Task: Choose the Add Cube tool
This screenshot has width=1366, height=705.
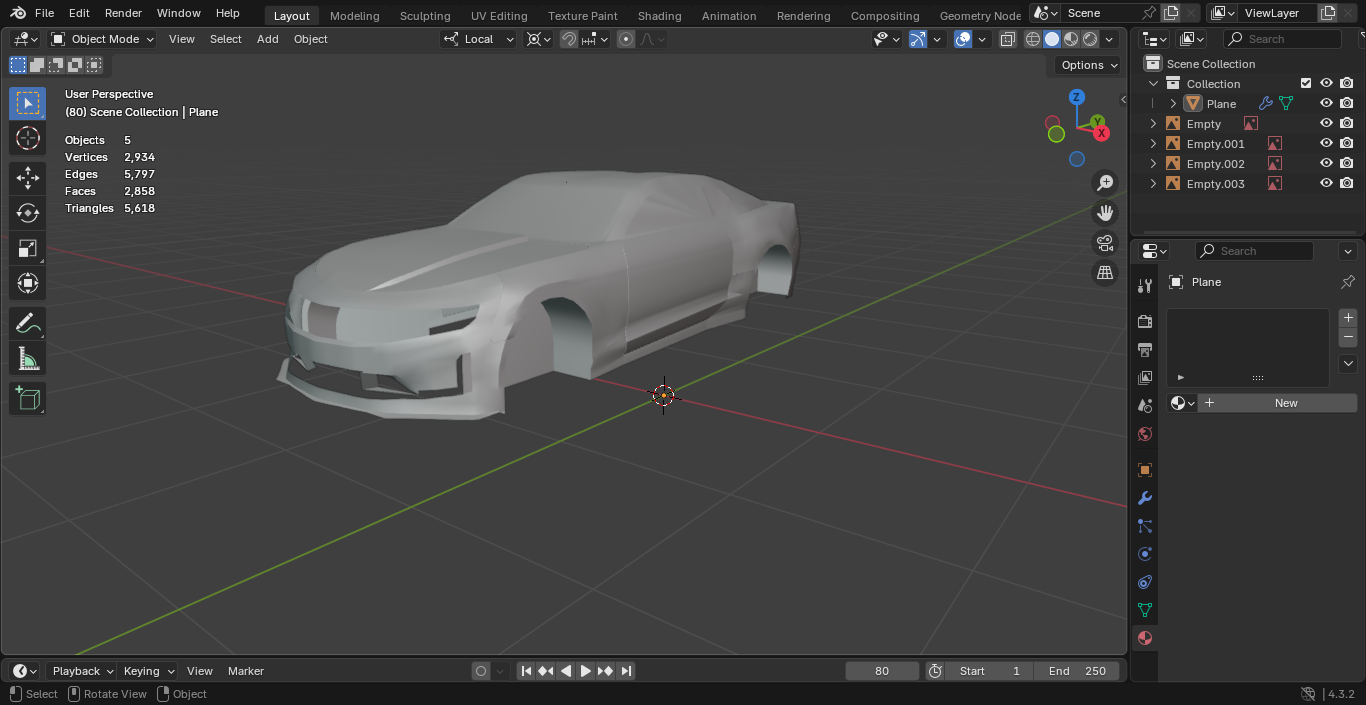Action: point(28,399)
